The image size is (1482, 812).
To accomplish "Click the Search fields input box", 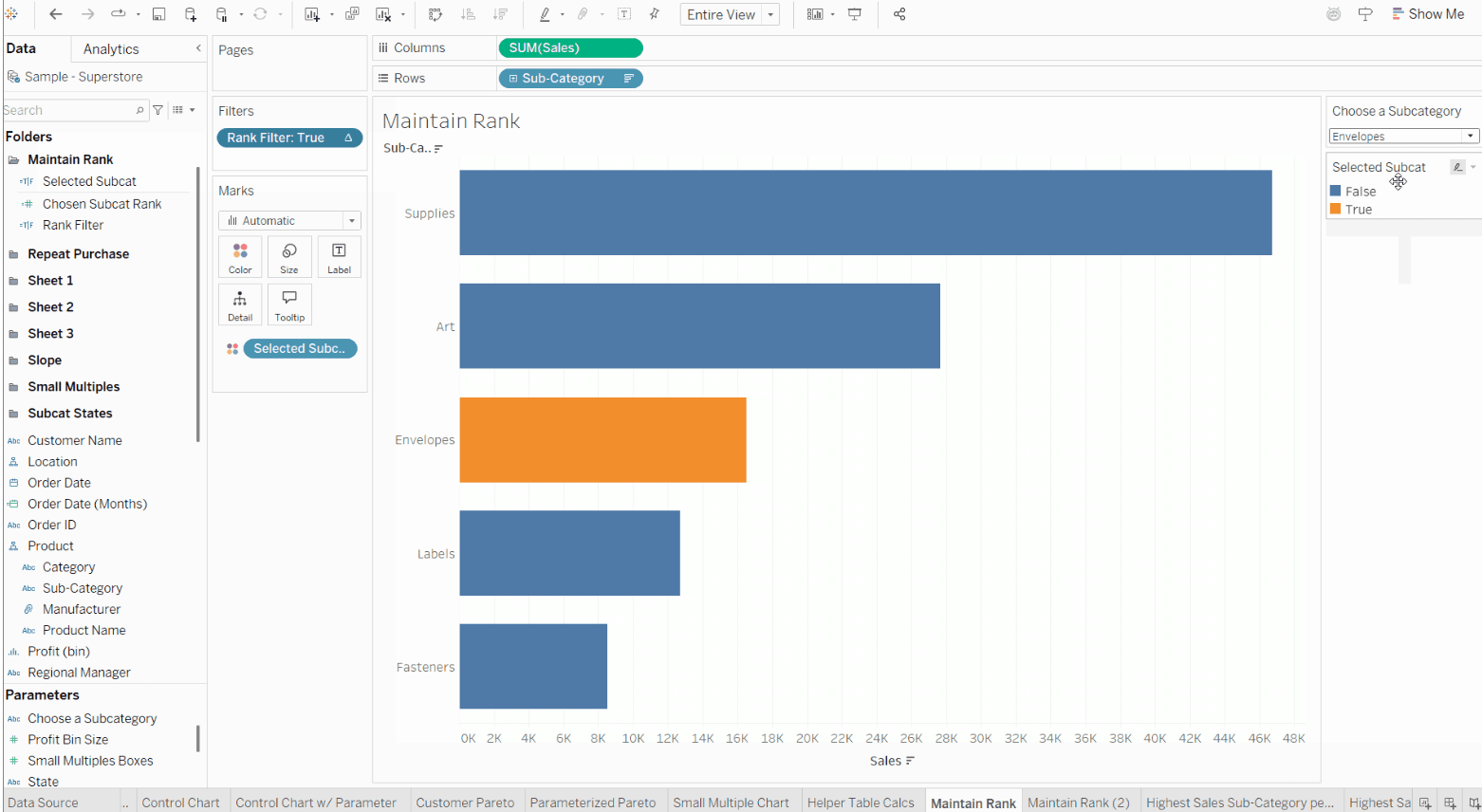I will (68, 110).
